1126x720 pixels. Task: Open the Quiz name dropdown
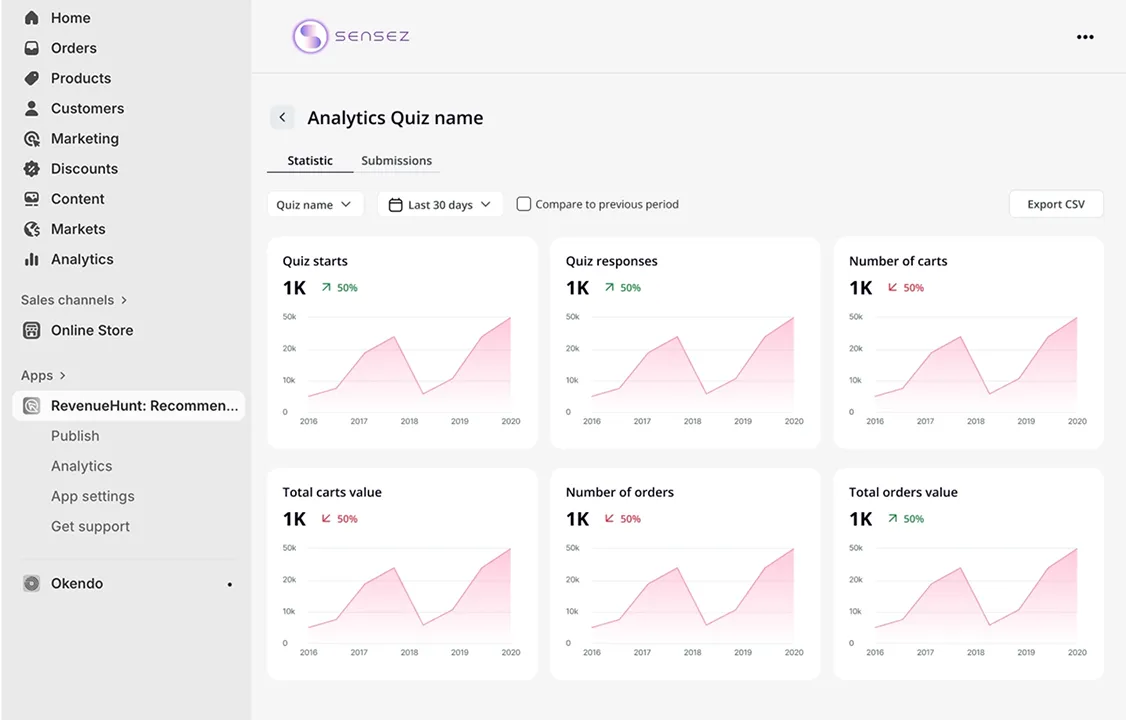click(315, 205)
